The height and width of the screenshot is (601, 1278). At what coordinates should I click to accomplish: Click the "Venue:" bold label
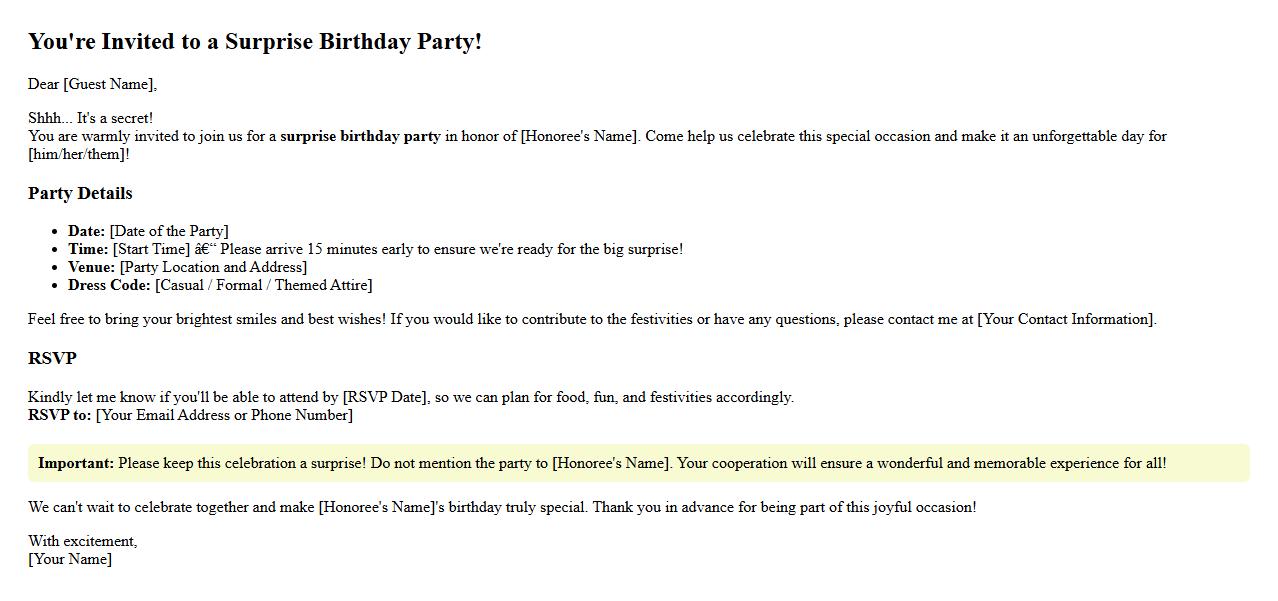pyautogui.click(x=91, y=267)
